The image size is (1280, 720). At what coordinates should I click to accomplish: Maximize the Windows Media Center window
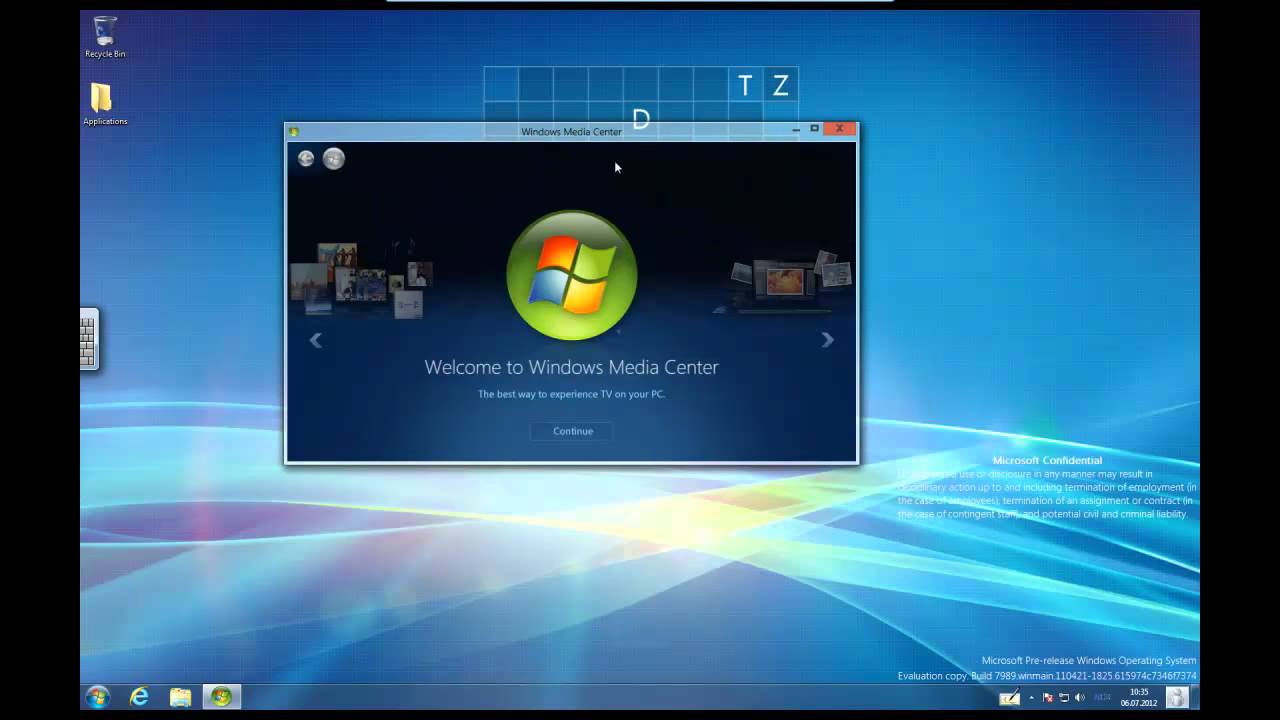pyautogui.click(x=814, y=129)
